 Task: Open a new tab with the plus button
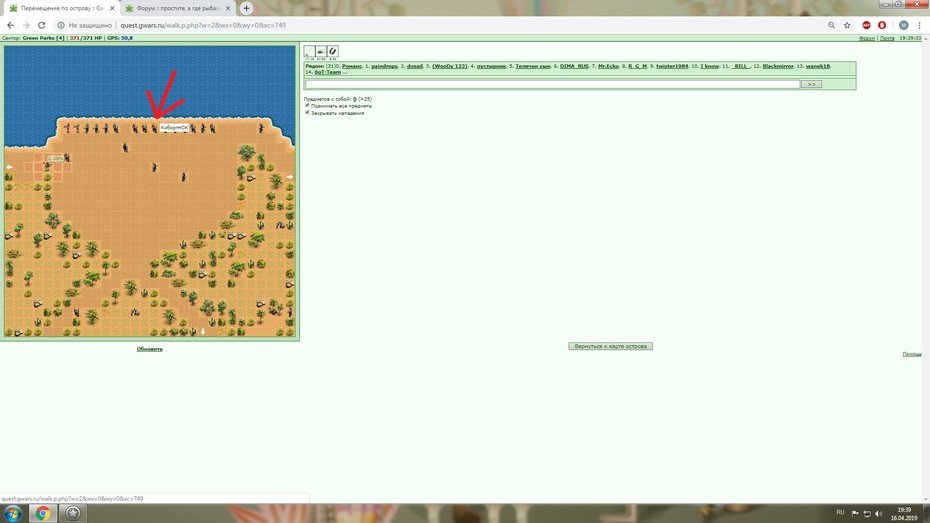pos(246,8)
